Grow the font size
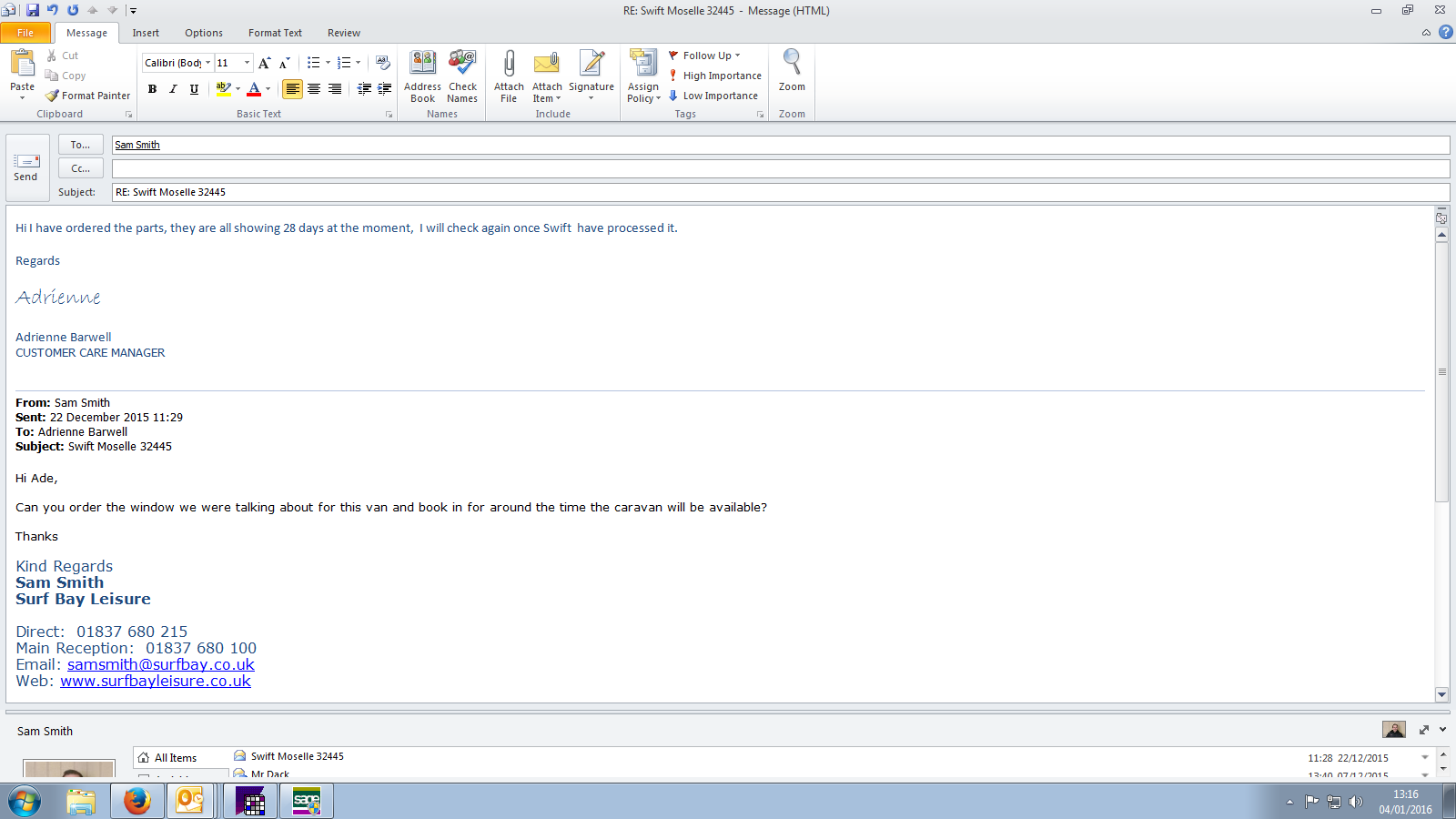The width and height of the screenshot is (1456, 819). coord(264,63)
